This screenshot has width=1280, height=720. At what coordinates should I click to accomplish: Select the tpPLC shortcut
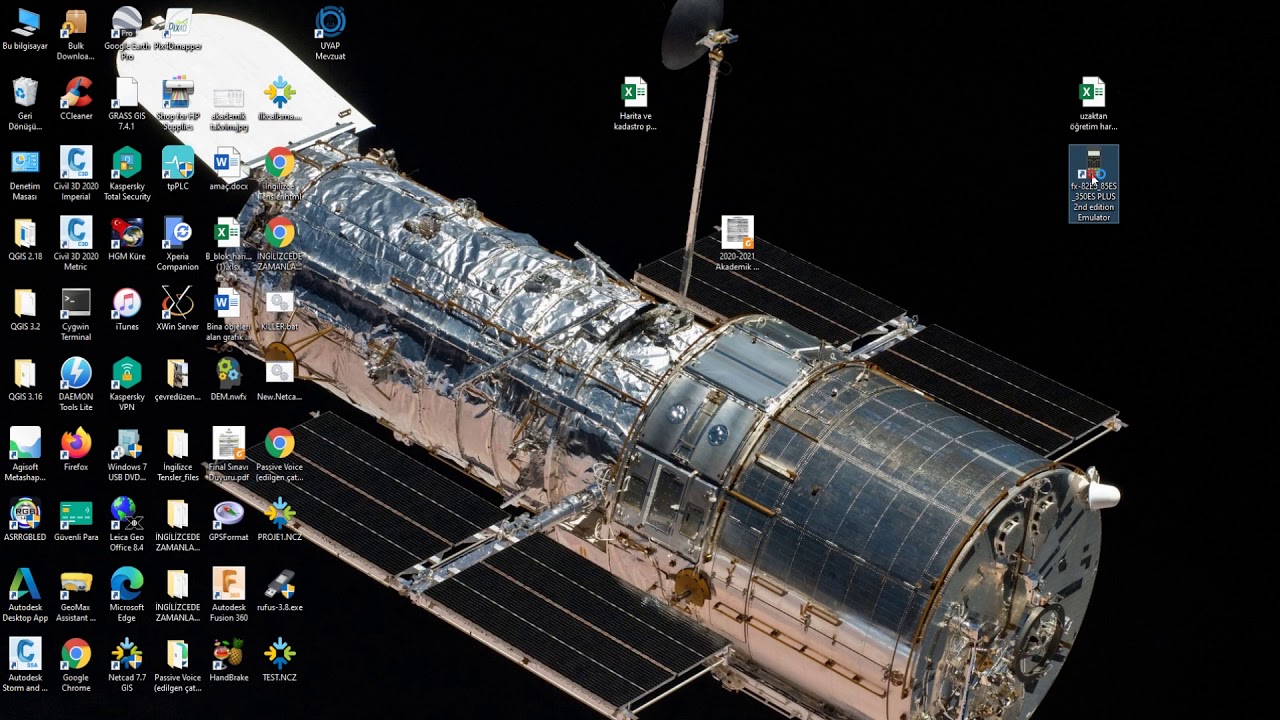(x=178, y=169)
